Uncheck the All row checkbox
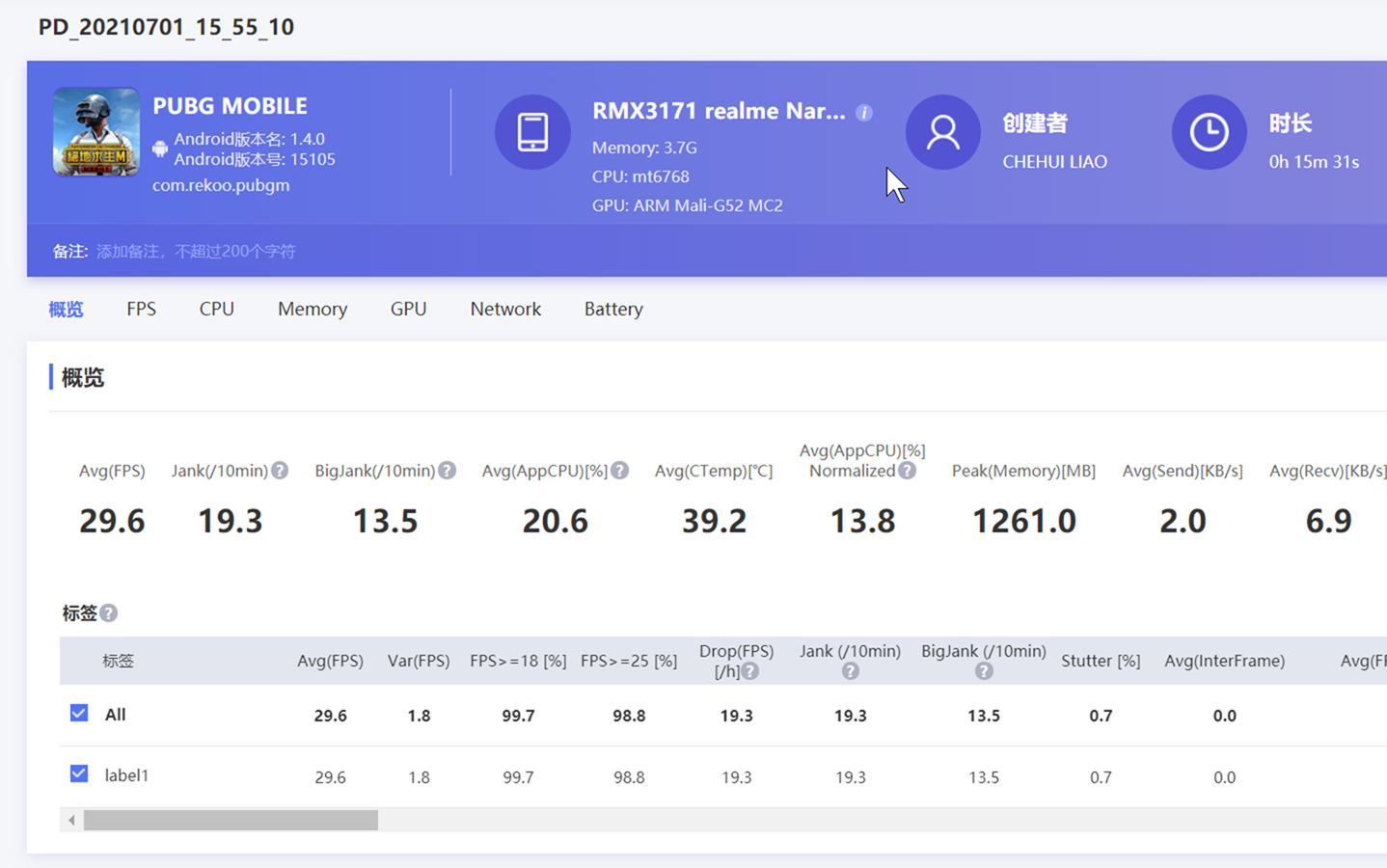 (x=79, y=714)
